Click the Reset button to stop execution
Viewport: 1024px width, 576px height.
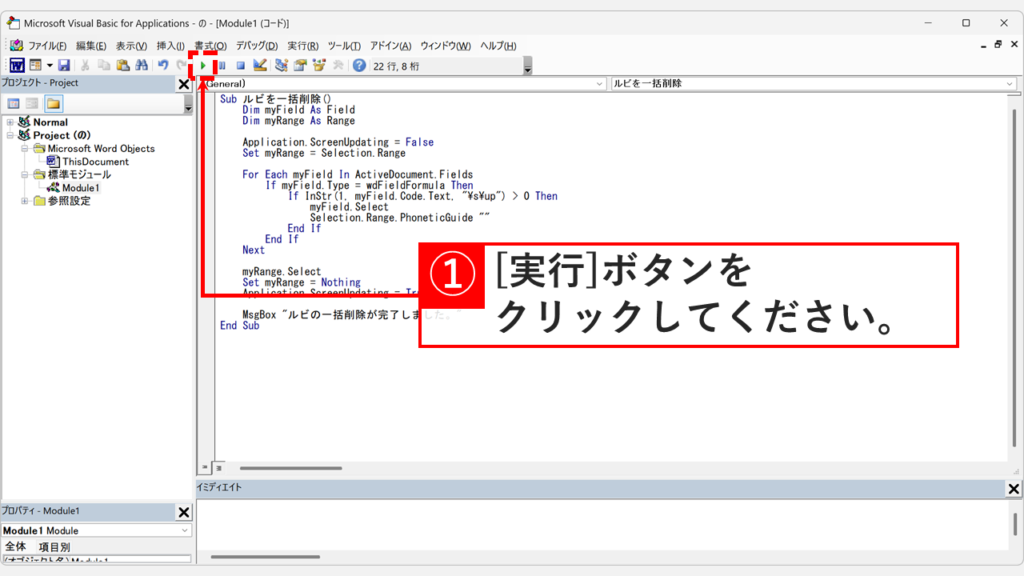coord(239,65)
